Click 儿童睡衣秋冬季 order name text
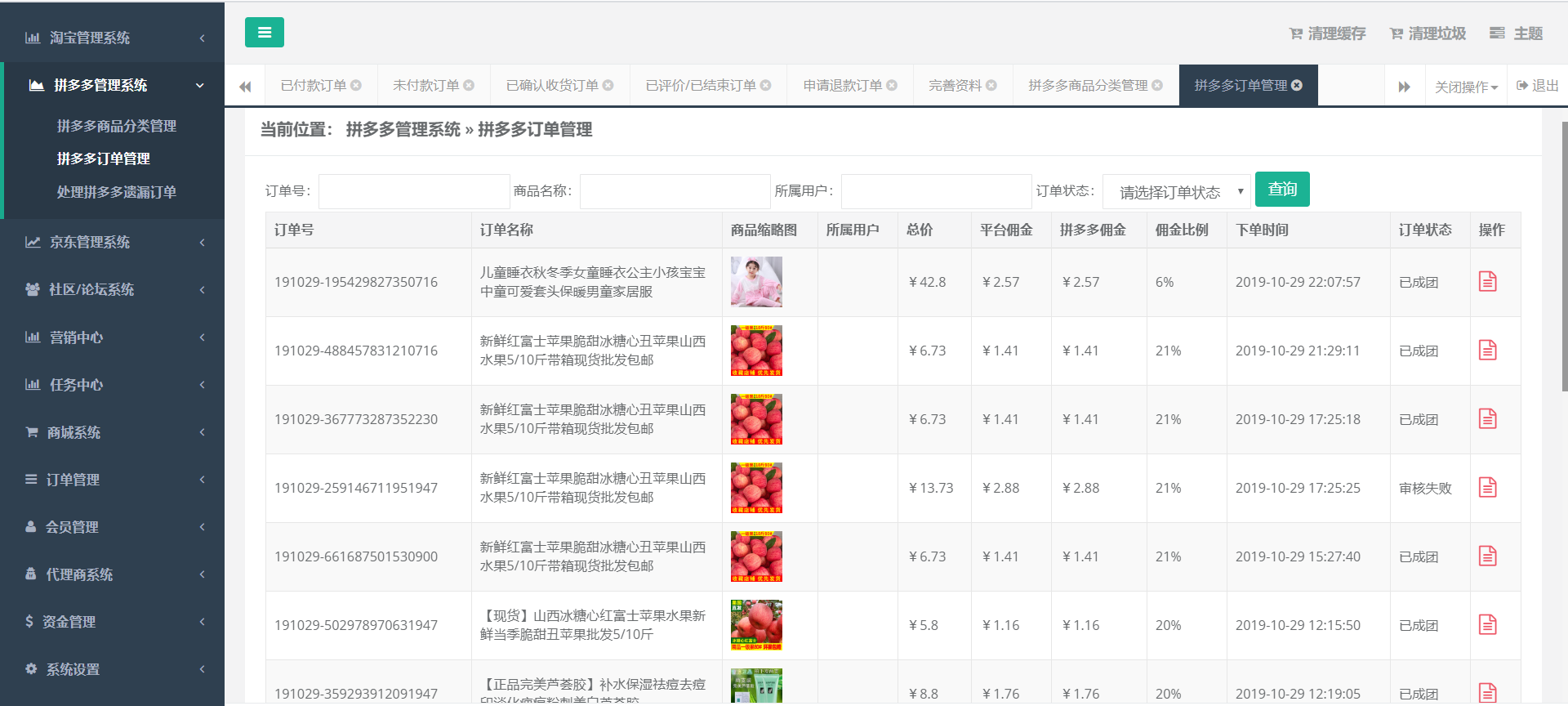This screenshot has height=706, width=1568. coord(593,282)
